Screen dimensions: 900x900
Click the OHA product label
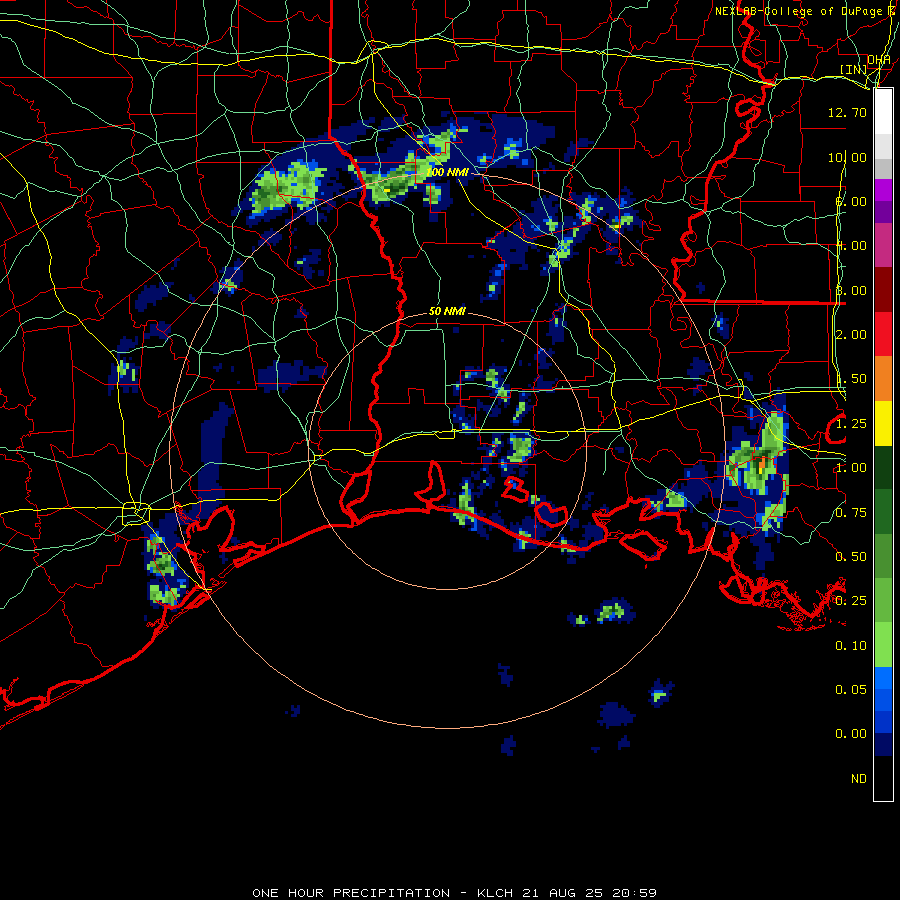pyautogui.click(x=879, y=60)
